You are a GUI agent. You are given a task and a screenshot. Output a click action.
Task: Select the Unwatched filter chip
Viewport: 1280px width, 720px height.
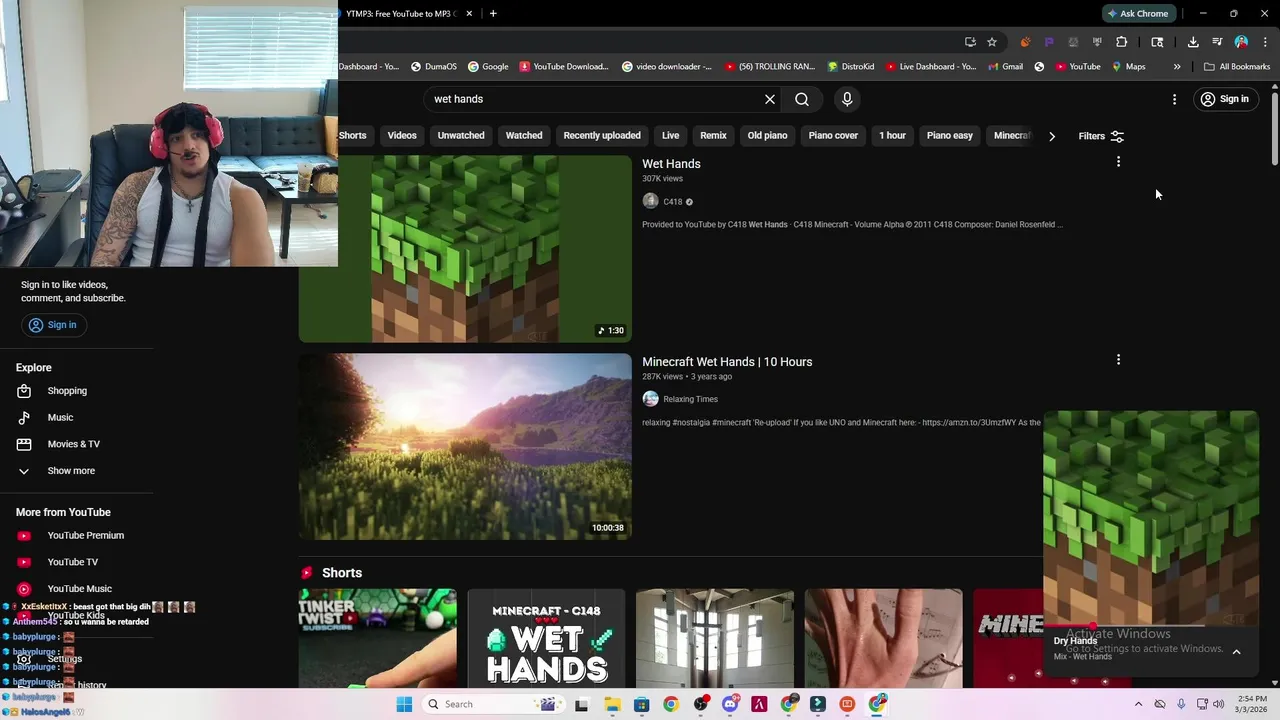(x=461, y=136)
